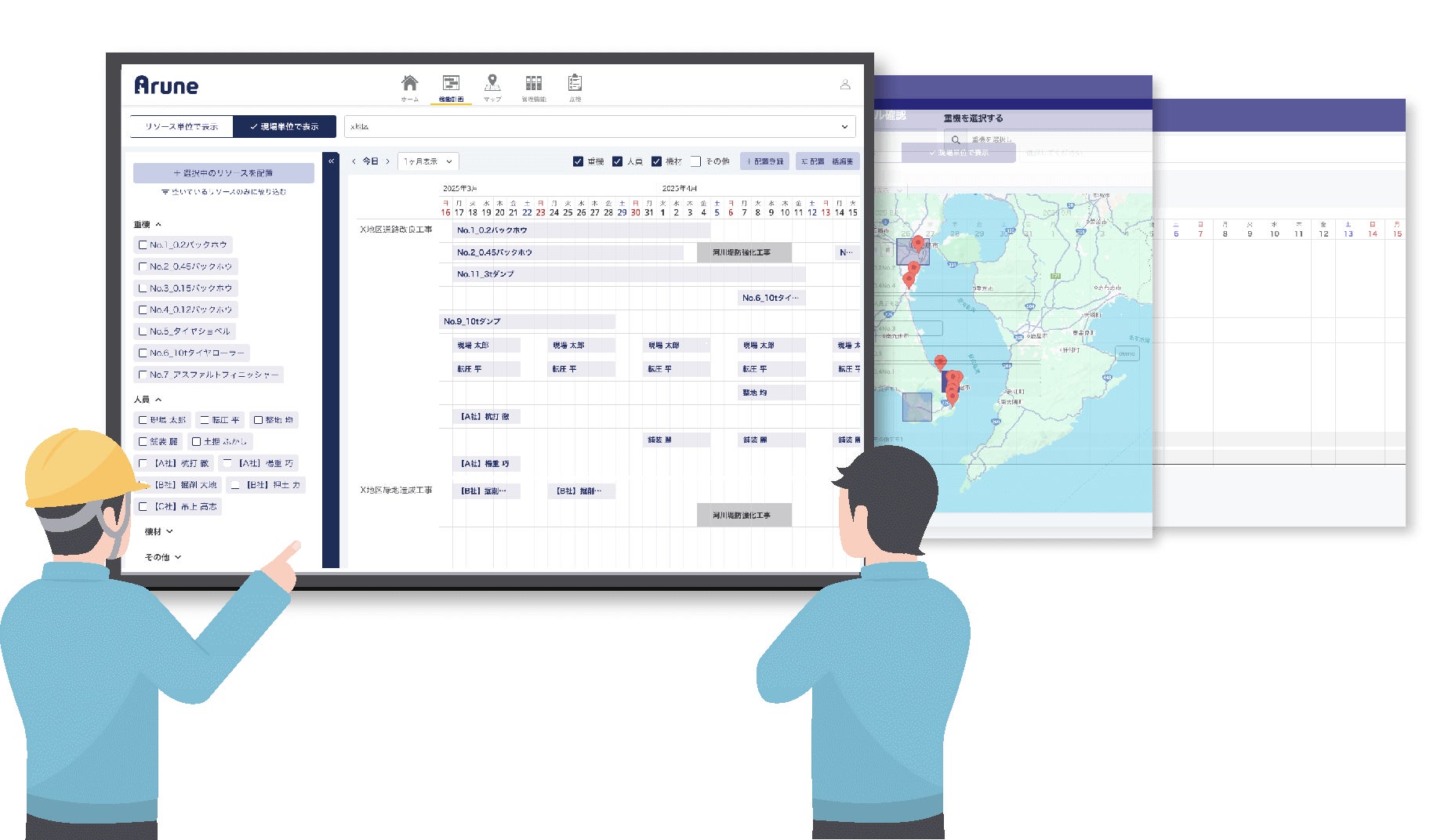Click the Arune logo
Image resolution: width=1430 pixels, height=840 pixels.
[x=166, y=85]
